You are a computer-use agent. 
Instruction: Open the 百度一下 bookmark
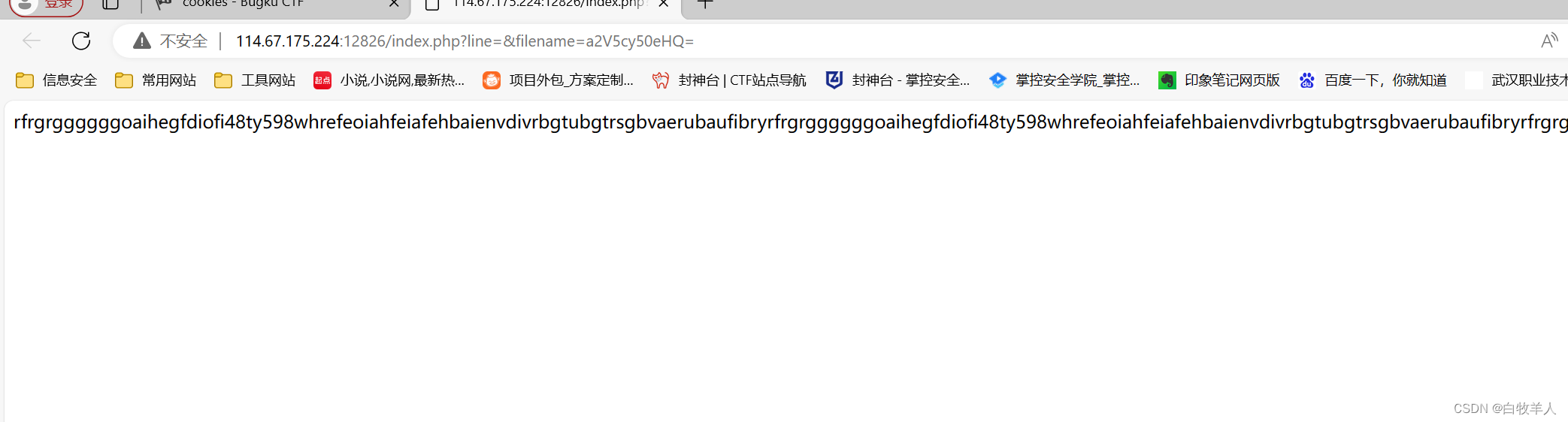[x=1373, y=80]
